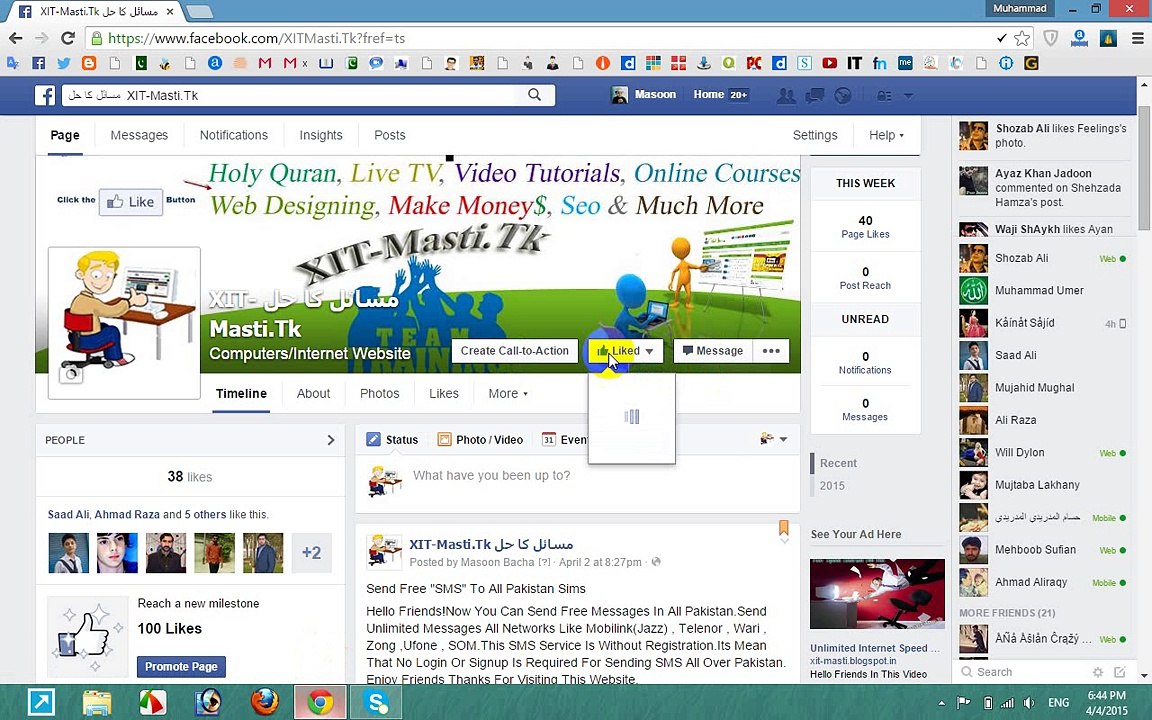Open the three-dots page options button
The height and width of the screenshot is (720, 1152).
click(771, 351)
